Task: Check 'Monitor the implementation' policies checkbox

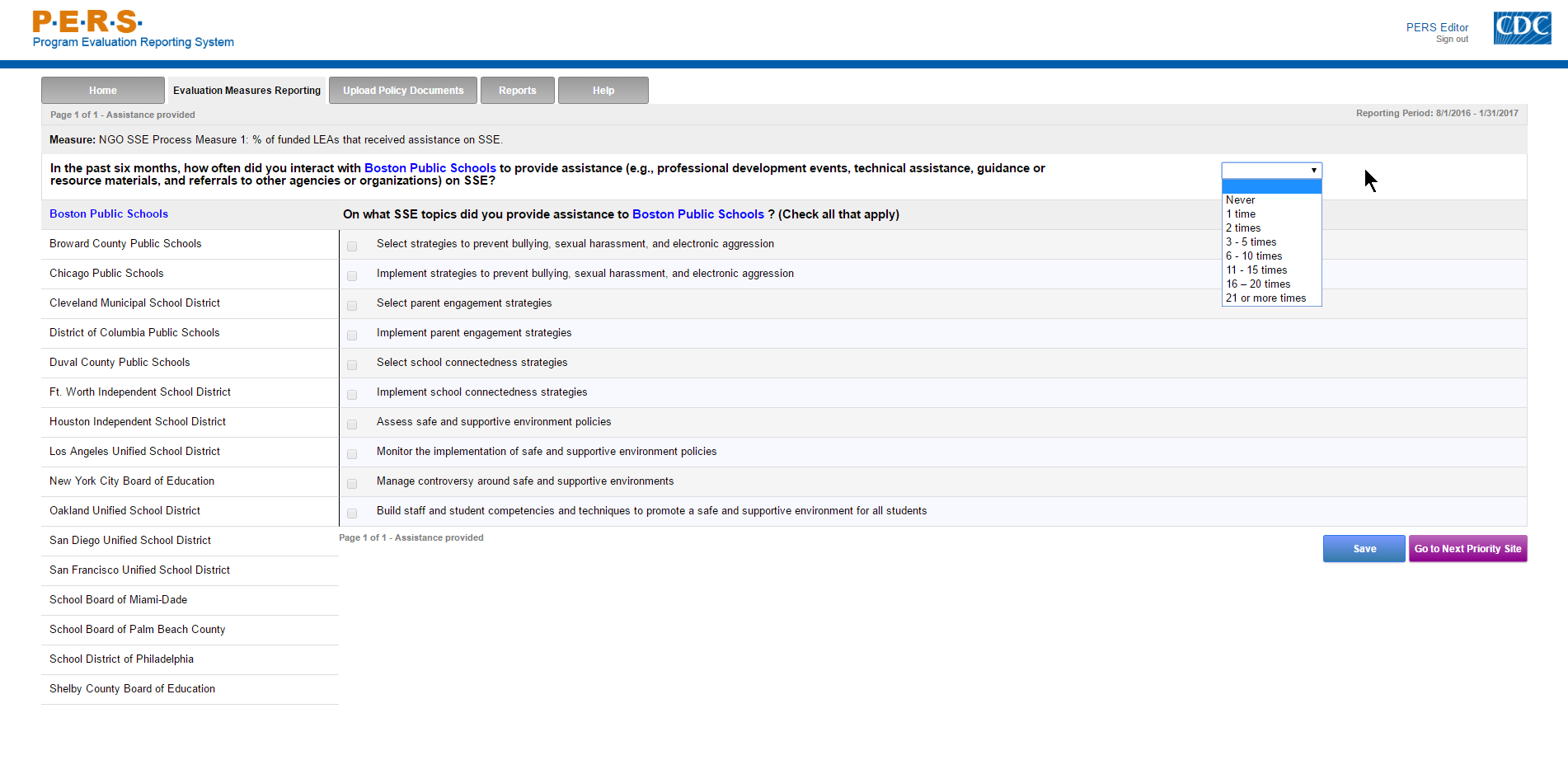Action: (x=352, y=453)
